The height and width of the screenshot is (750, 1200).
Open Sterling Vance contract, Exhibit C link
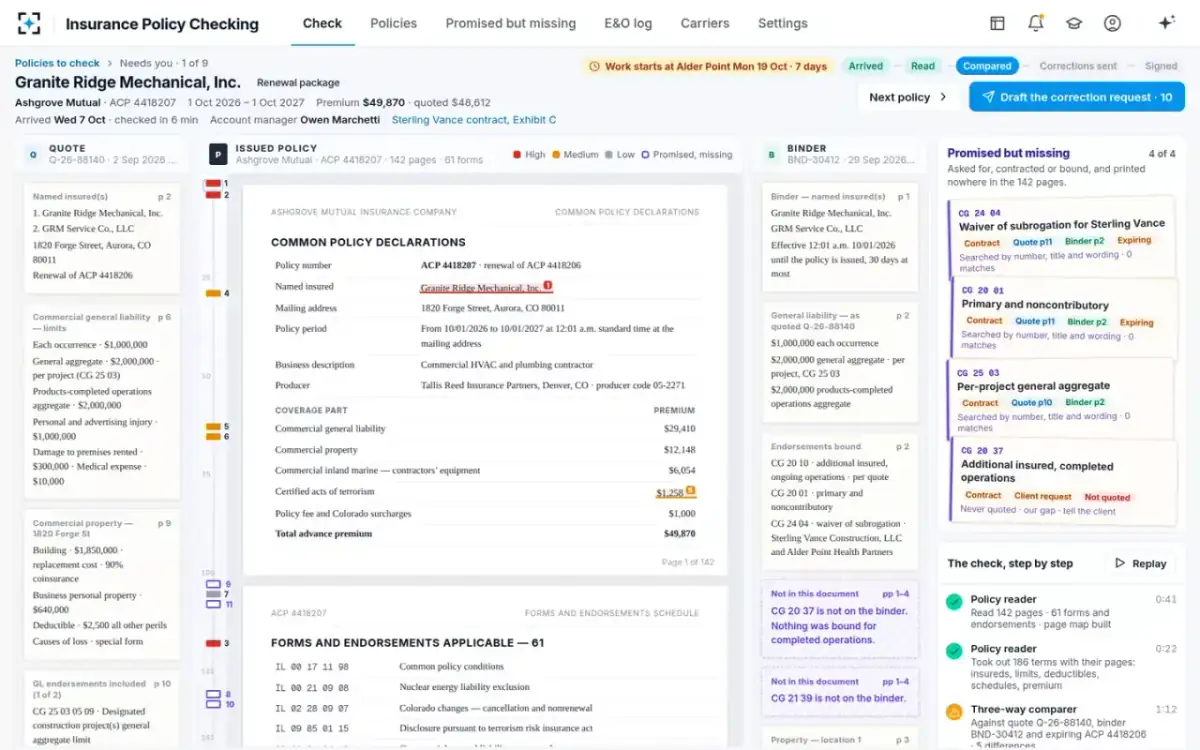point(474,120)
